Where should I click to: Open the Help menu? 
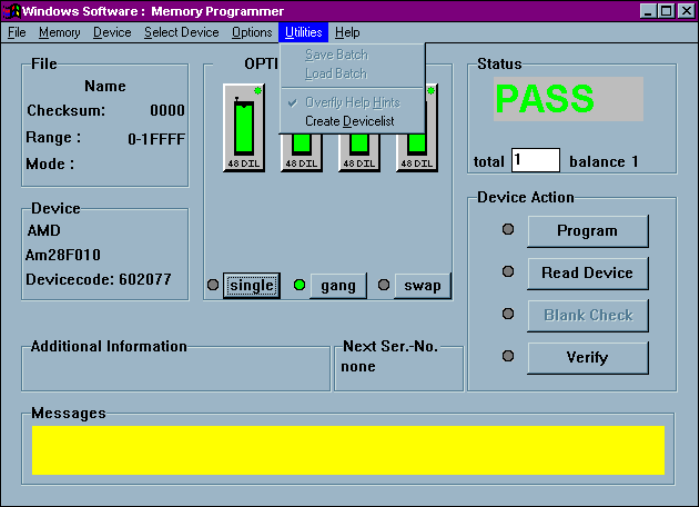pos(347,33)
